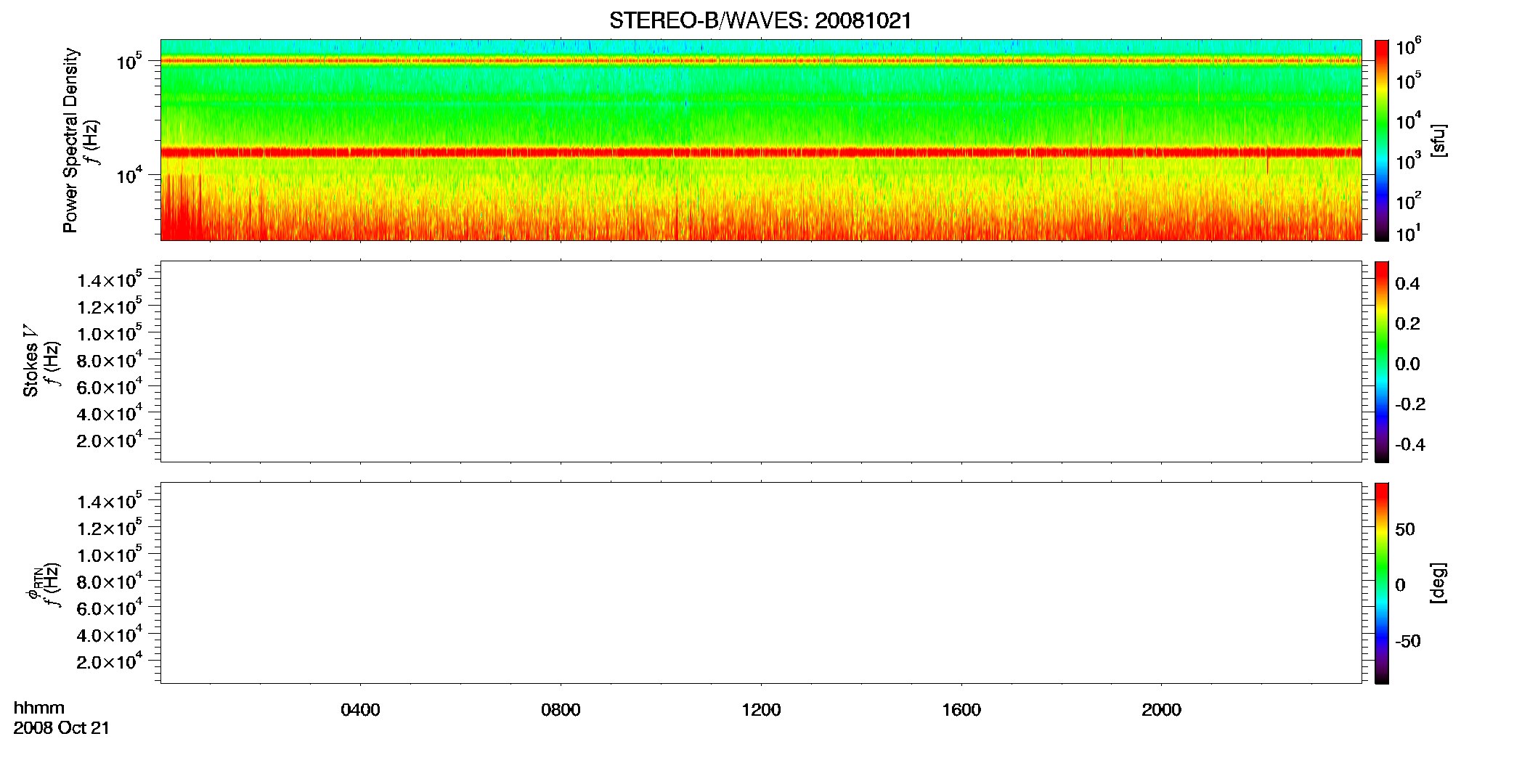Click the Stokes V color bar
Screen dimensions: 1522x784
(1382, 362)
